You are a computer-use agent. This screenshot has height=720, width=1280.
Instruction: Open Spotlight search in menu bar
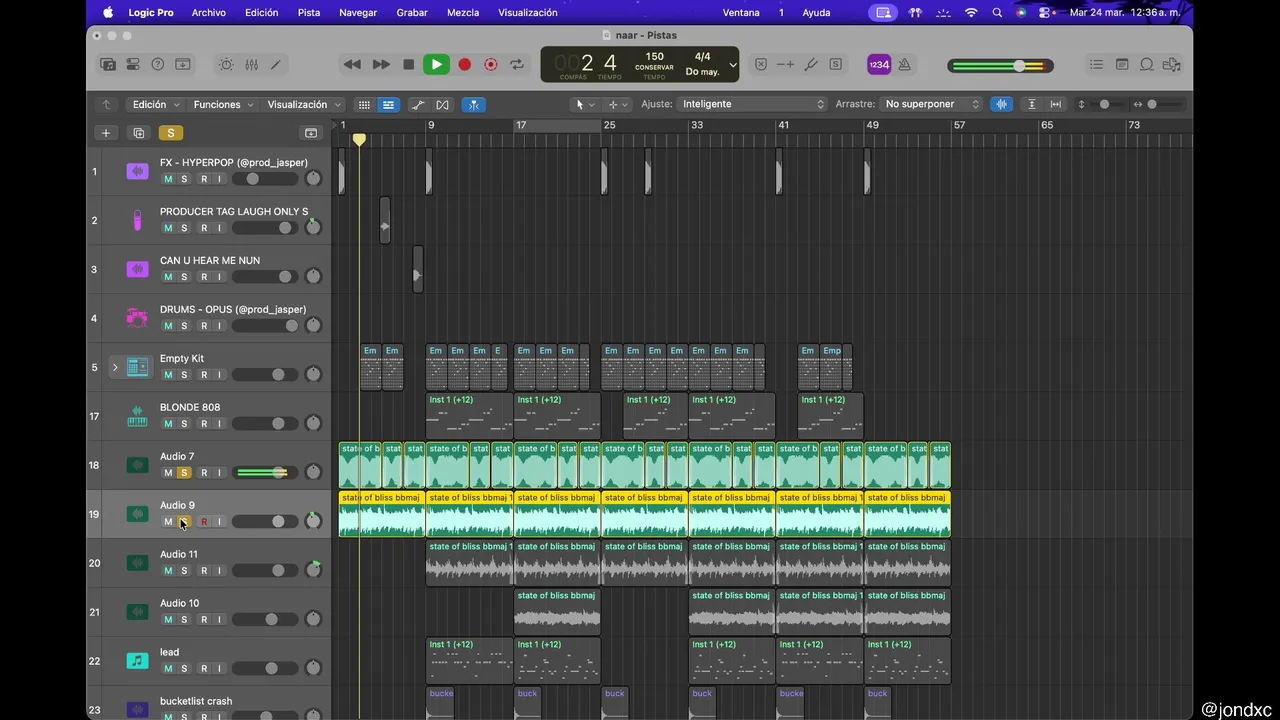[x=997, y=12]
